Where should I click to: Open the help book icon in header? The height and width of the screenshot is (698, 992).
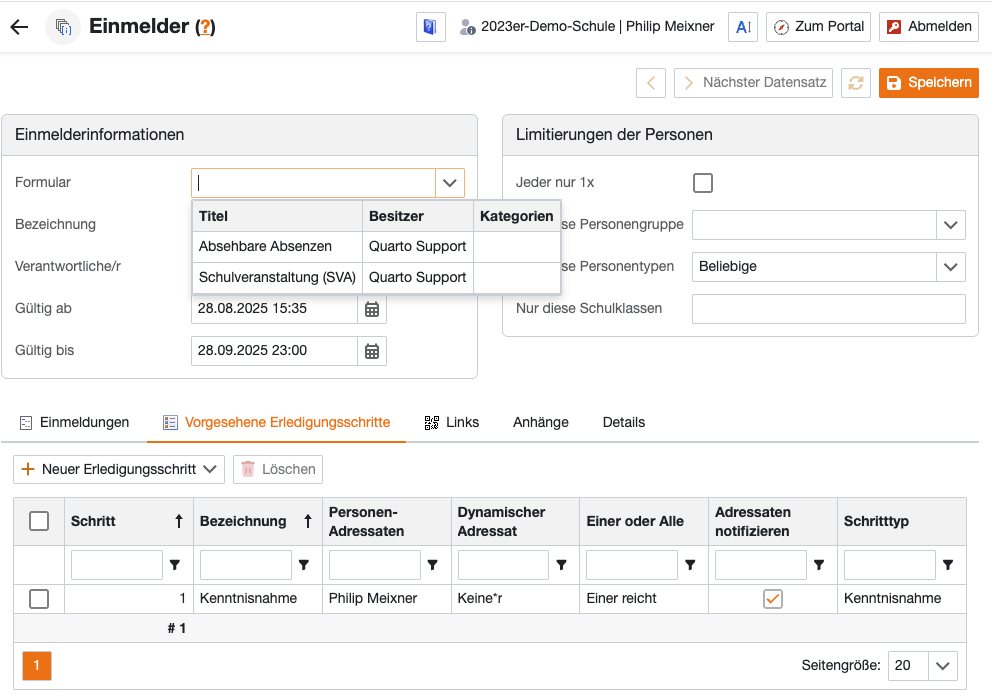tap(430, 27)
